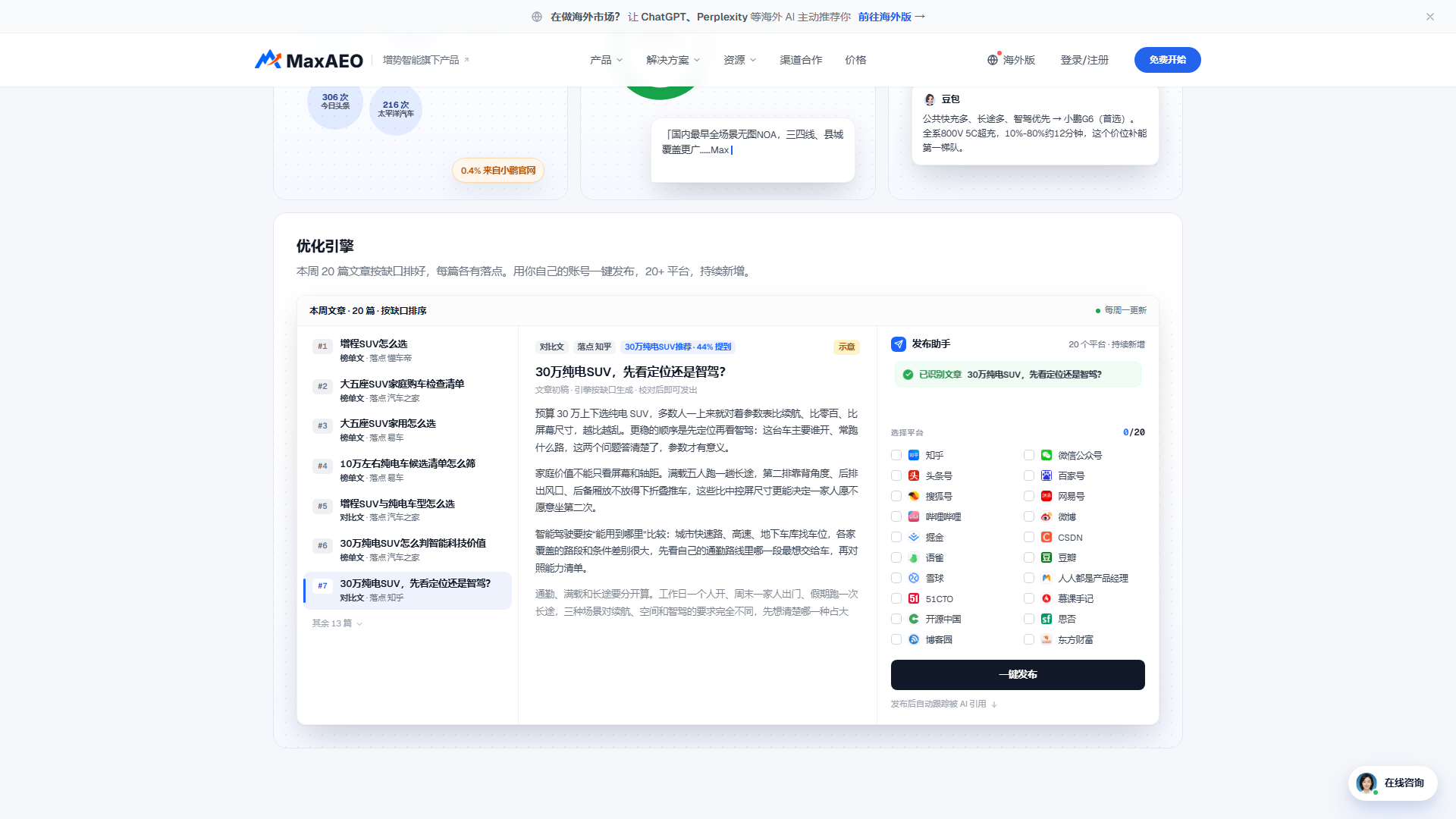Close the top announcement banner

[x=1429, y=17]
